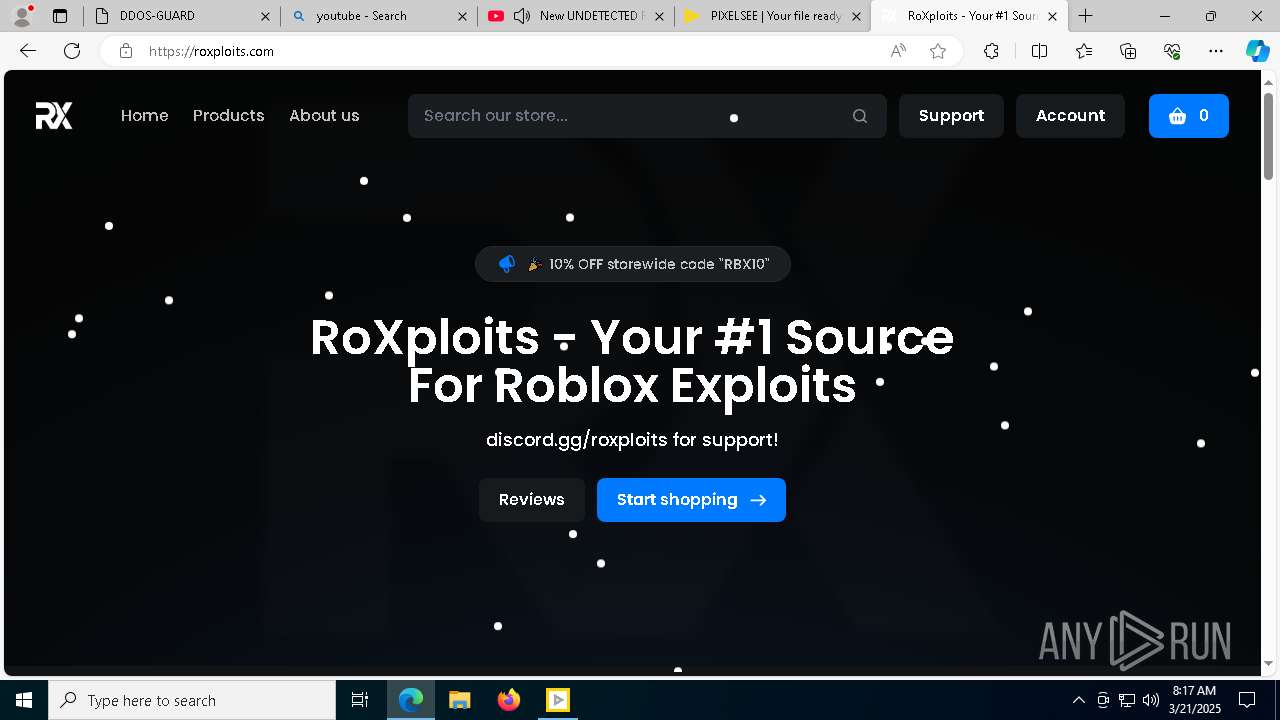Open Read aloud in address bar
This screenshot has width=1280, height=720.
[898, 51]
